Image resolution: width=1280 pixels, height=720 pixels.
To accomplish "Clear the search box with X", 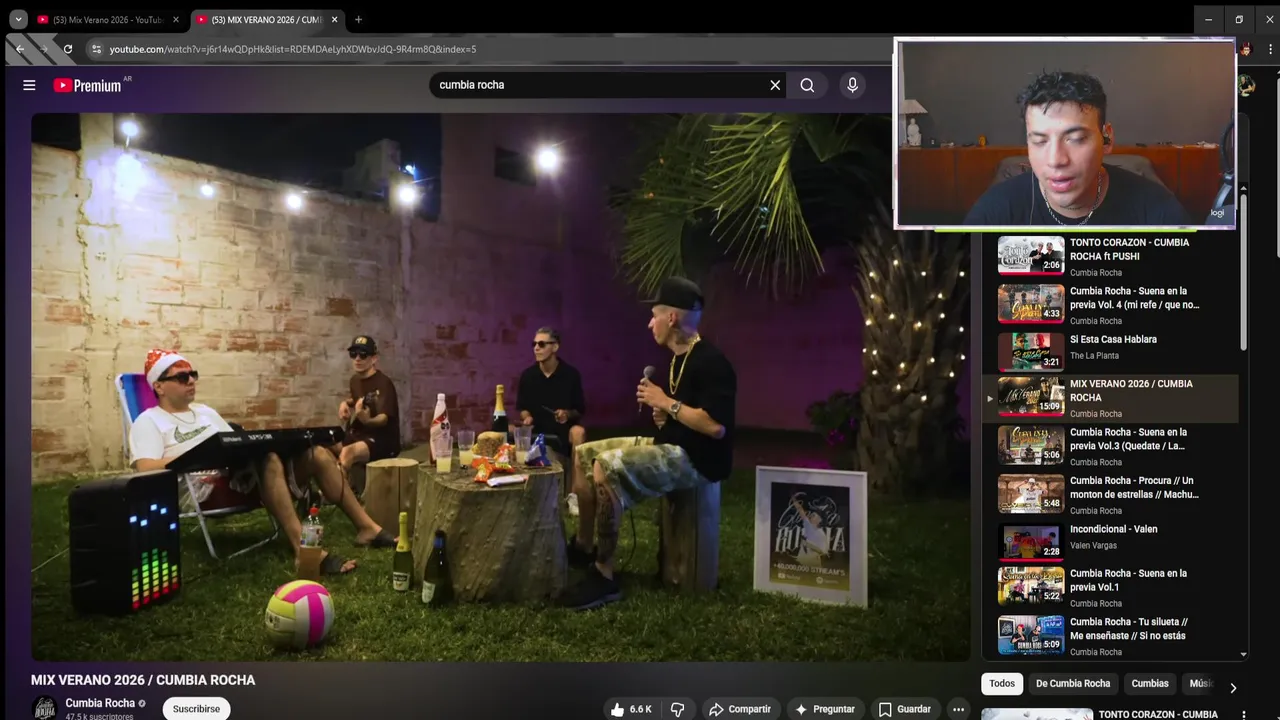I will click(x=775, y=85).
